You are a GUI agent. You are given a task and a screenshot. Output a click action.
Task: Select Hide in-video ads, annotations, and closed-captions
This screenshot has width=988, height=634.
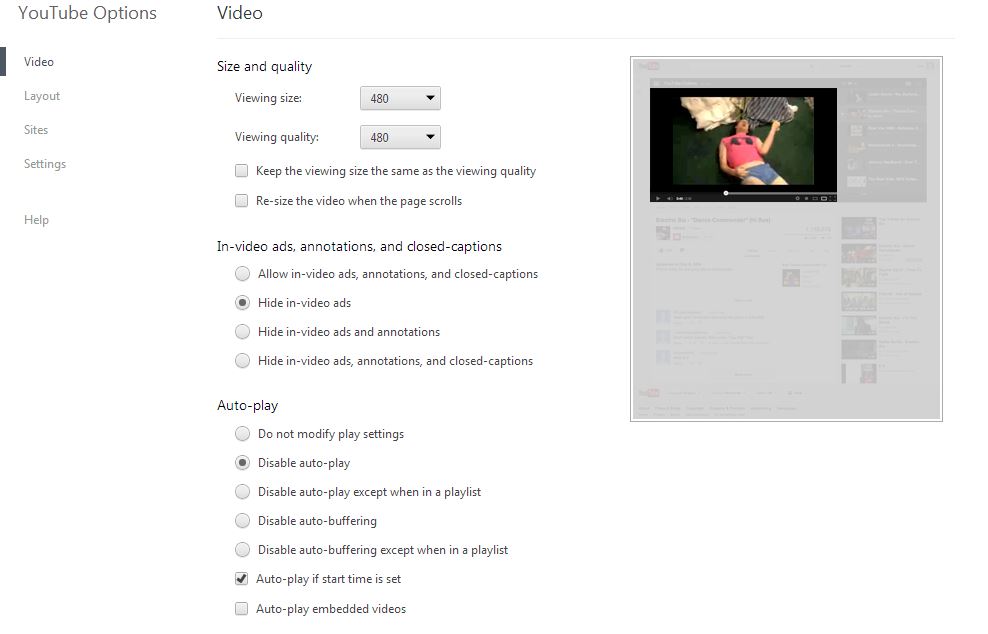[x=243, y=361]
